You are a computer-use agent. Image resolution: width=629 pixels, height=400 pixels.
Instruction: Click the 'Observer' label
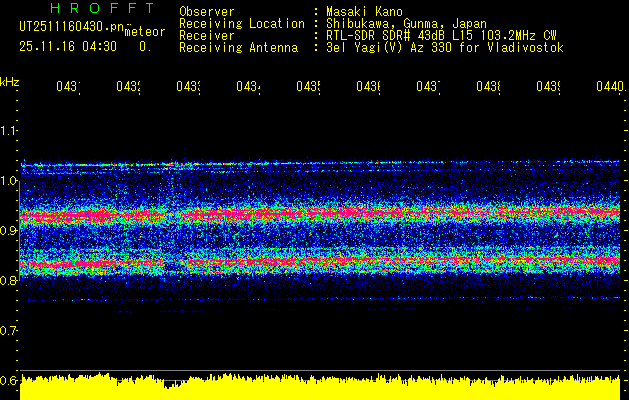[207, 12]
